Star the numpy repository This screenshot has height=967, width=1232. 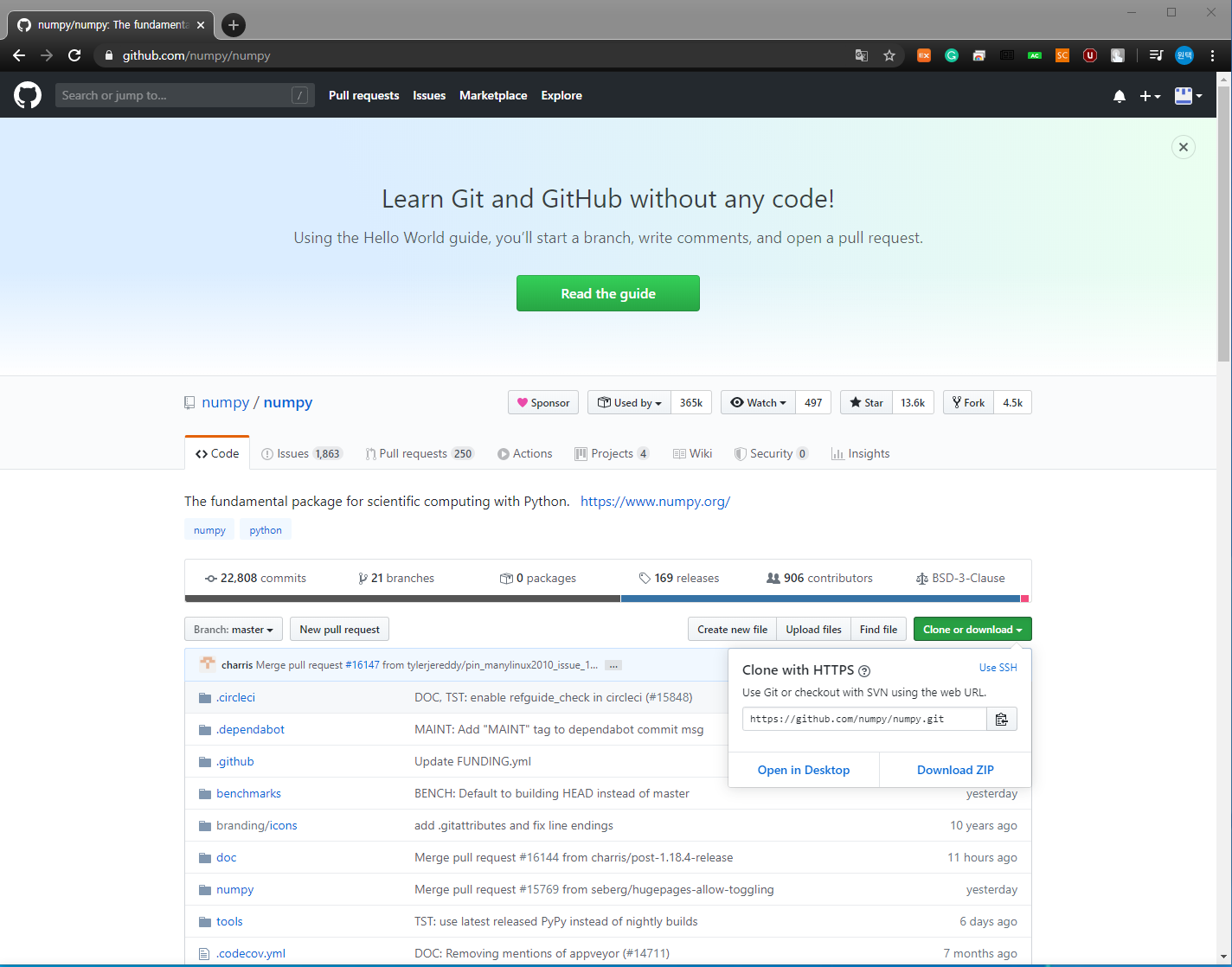866,402
